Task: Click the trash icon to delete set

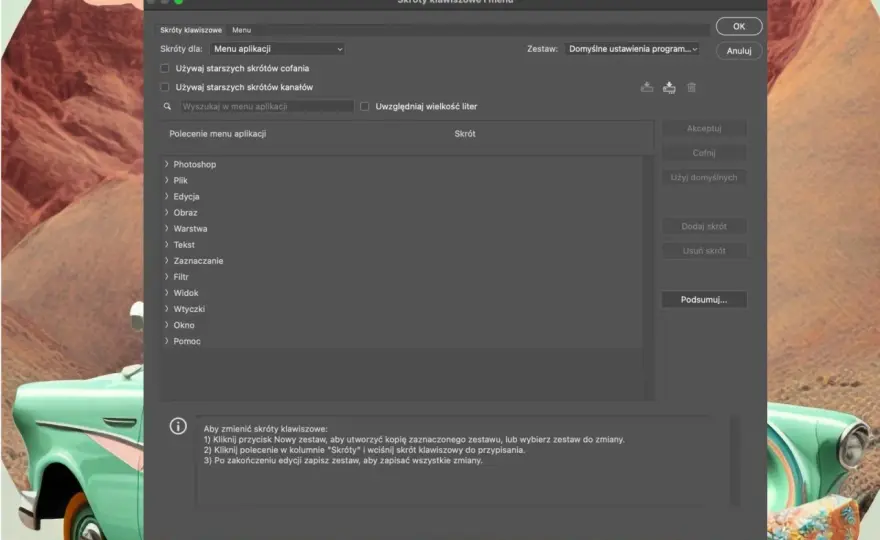Action: coord(691,87)
